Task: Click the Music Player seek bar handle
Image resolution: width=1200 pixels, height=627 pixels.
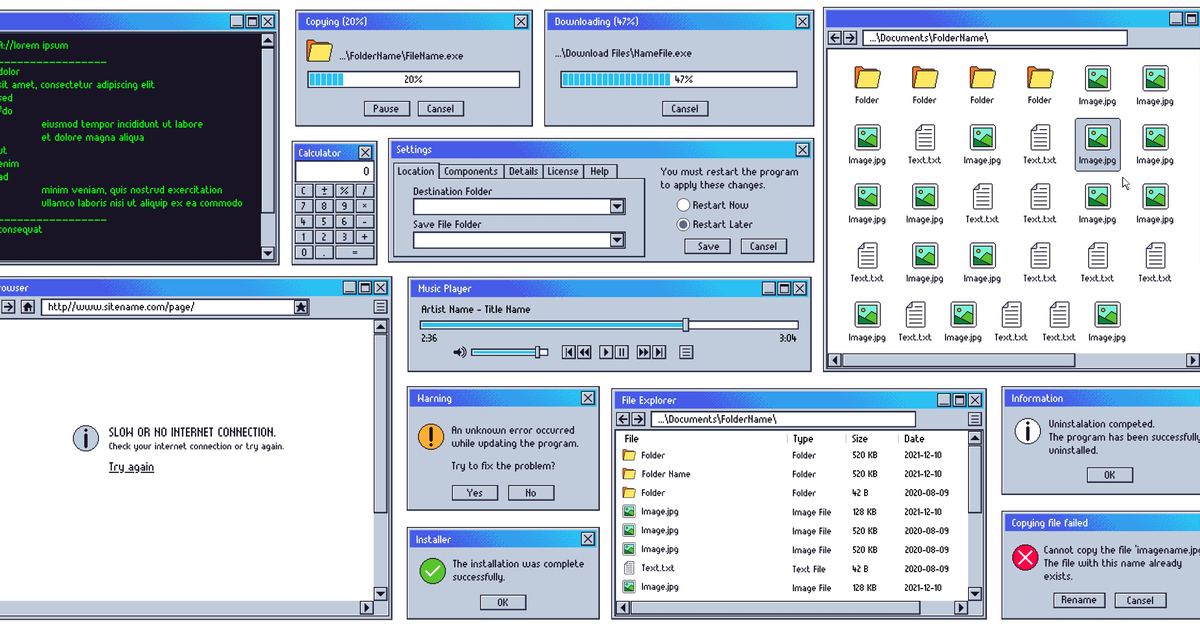Action: 685,325
